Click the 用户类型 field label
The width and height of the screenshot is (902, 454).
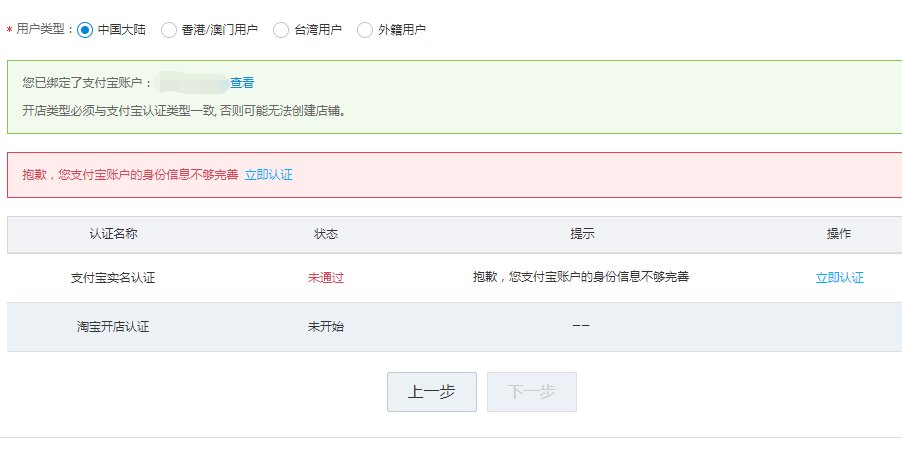(x=40, y=29)
